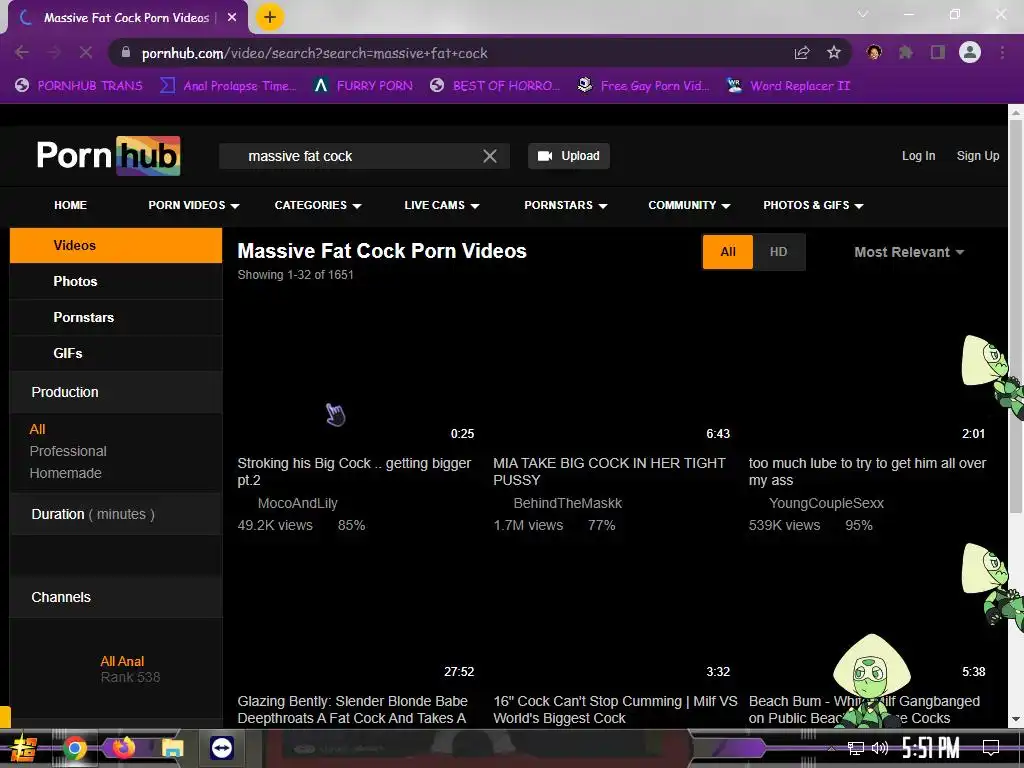Open the Word Replacer II bookmark
The width and height of the screenshot is (1024, 768).
tap(789, 86)
